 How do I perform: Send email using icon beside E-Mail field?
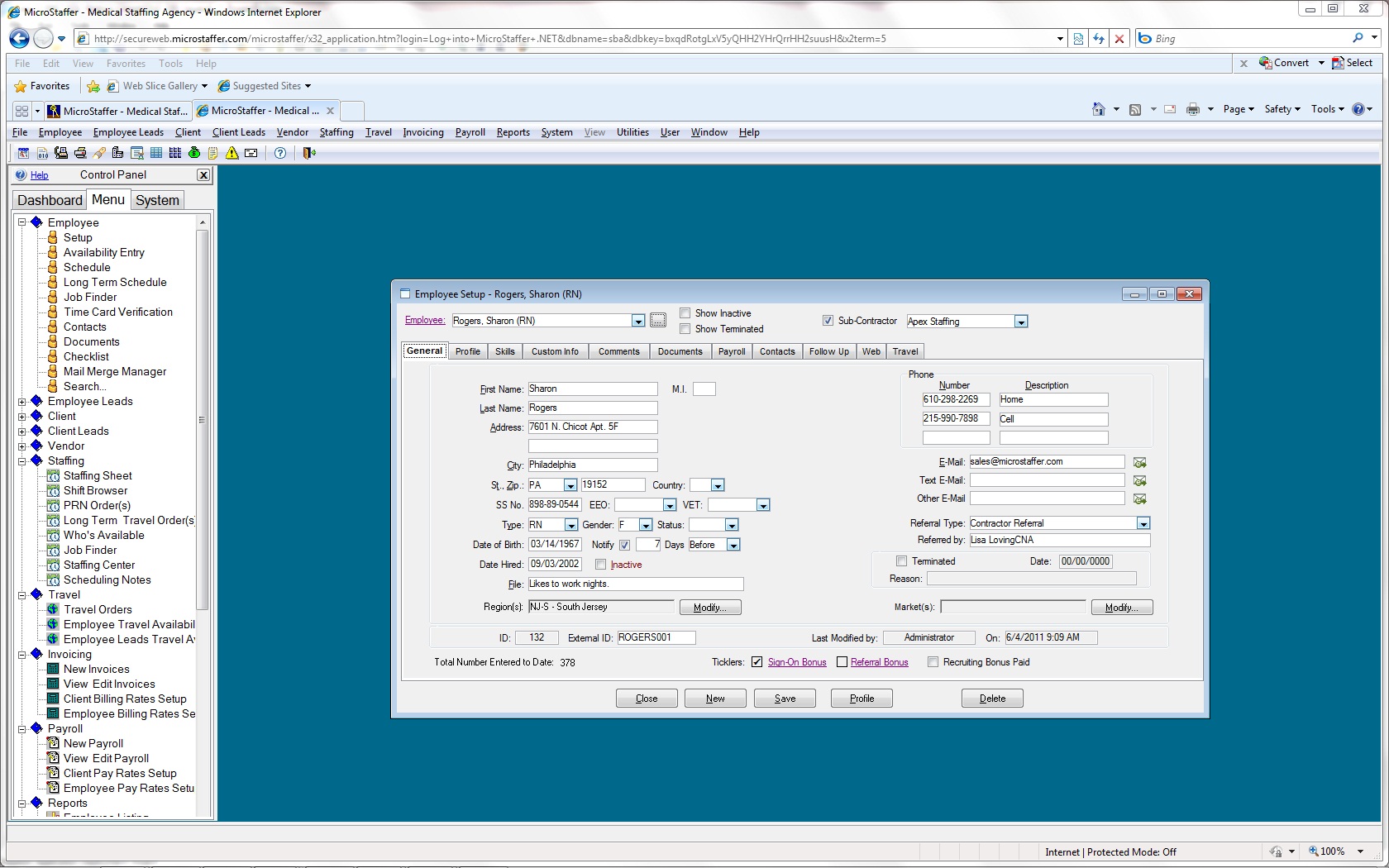coord(1139,463)
